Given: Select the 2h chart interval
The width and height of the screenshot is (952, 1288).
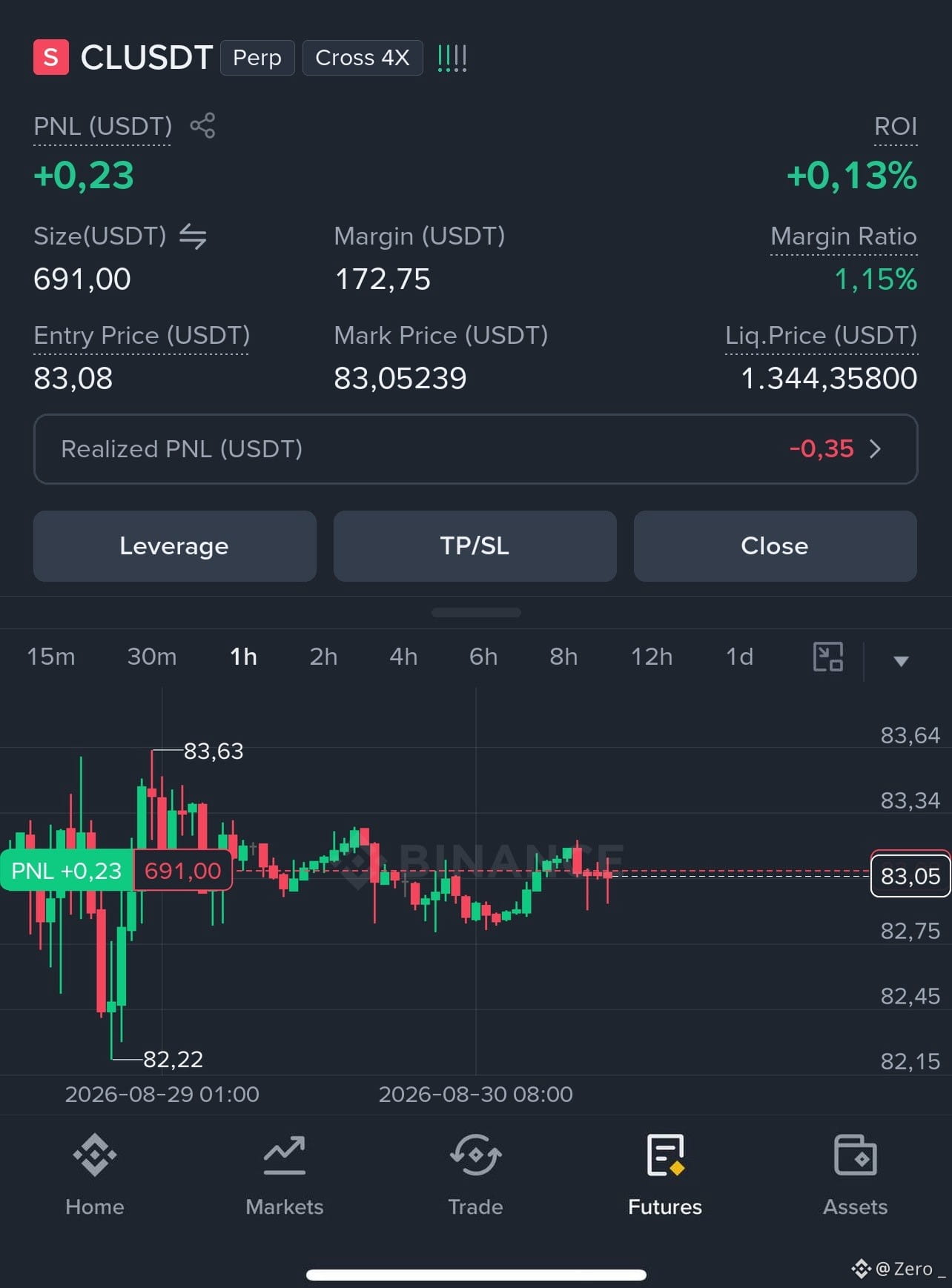Looking at the screenshot, I should 323,657.
